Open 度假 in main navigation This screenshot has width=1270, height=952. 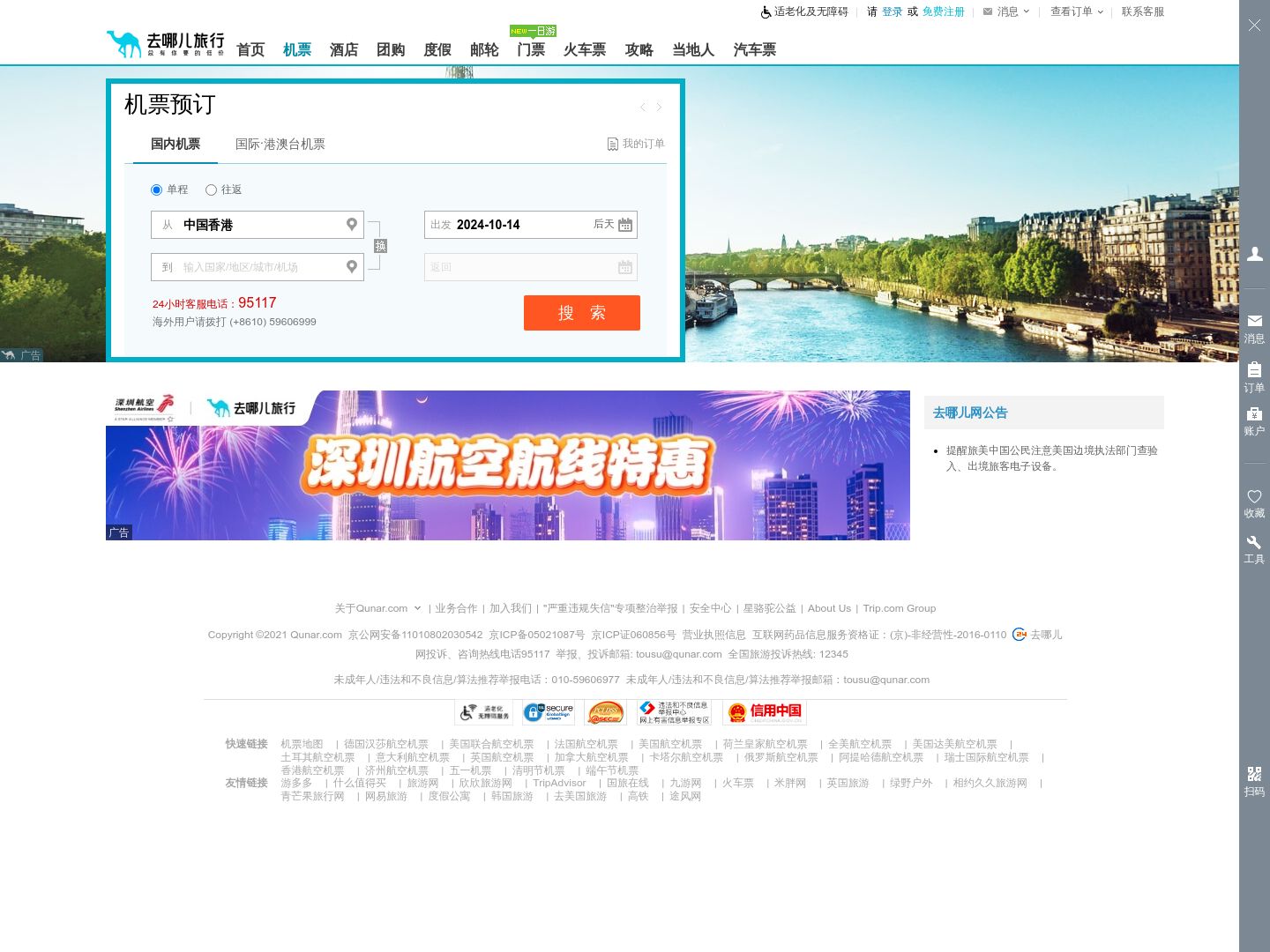point(437,50)
